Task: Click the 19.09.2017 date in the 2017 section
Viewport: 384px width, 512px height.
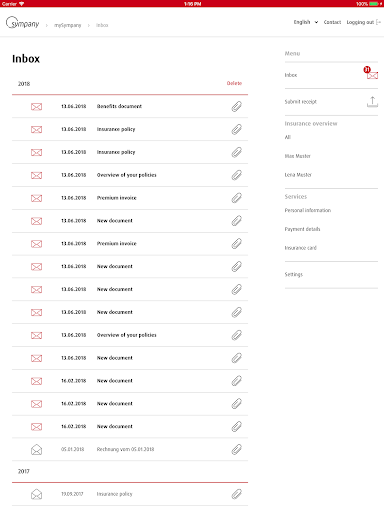Action: pyautogui.click(x=72, y=494)
